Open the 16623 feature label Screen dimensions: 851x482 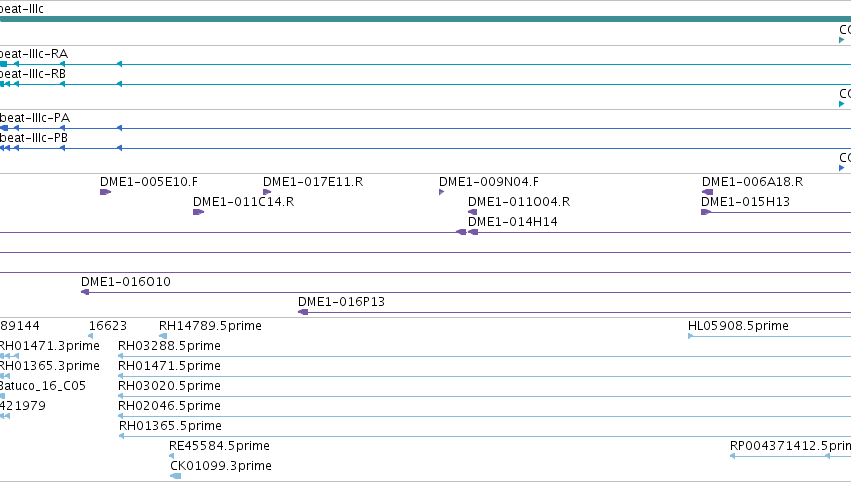107,326
